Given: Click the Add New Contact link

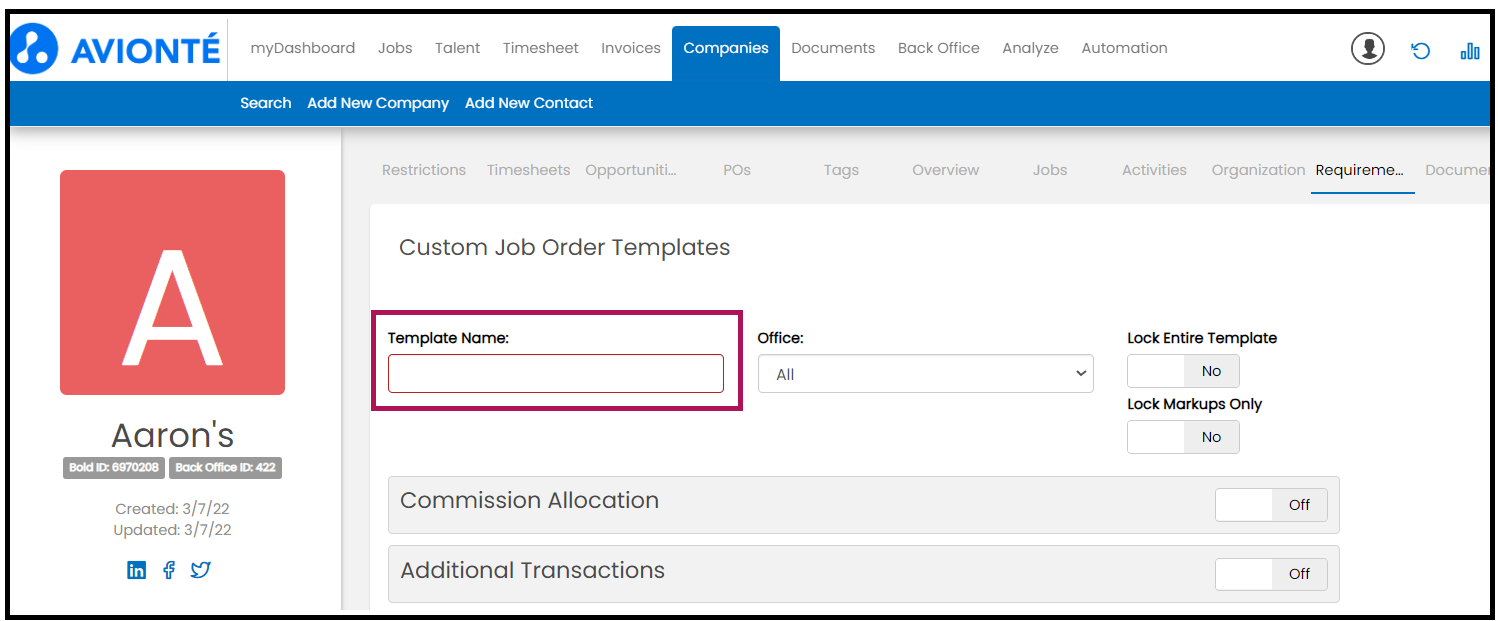Looking at the screenshot, I should 529,103.
